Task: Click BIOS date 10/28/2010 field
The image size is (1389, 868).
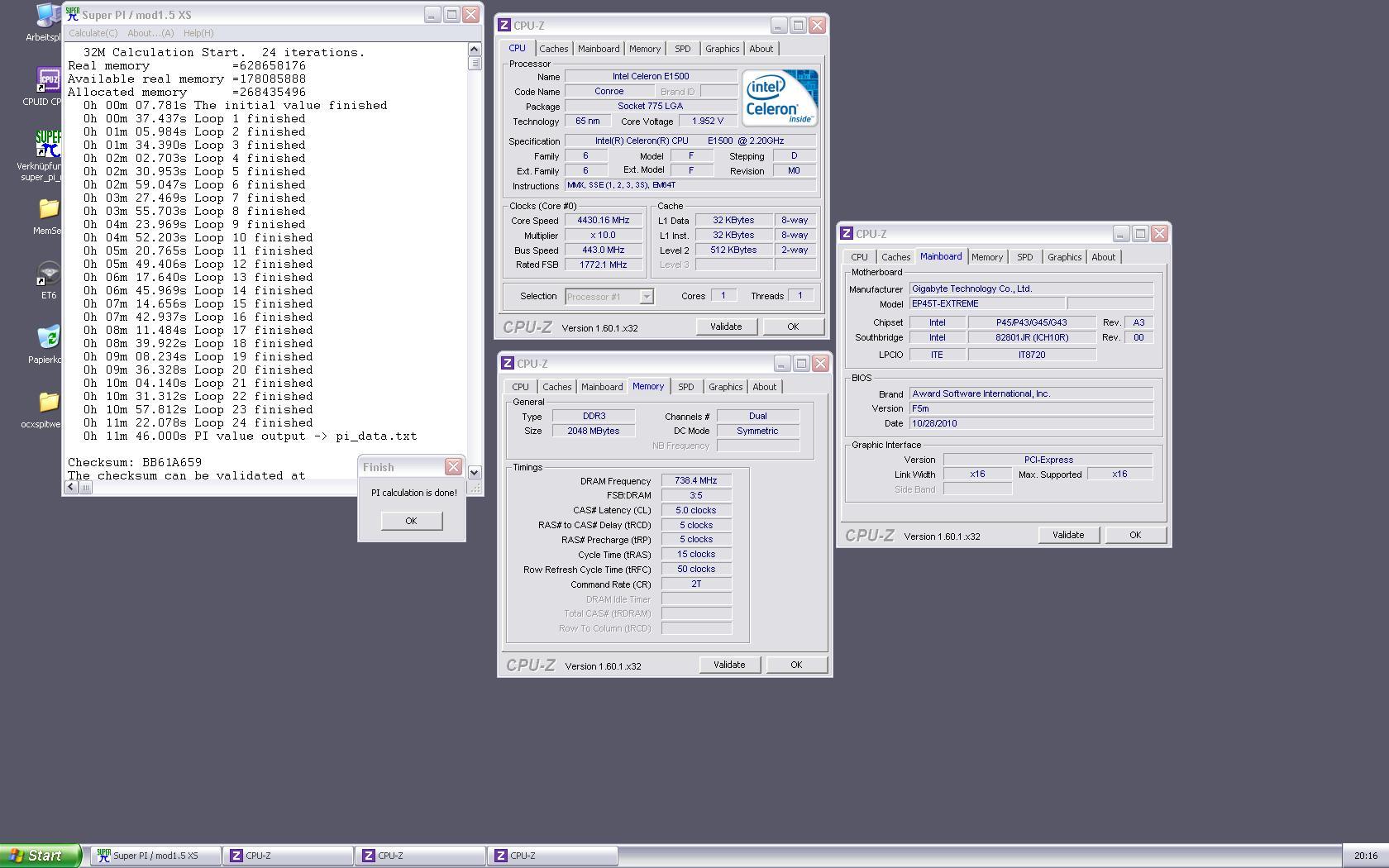Action: tap(1031, 423)
